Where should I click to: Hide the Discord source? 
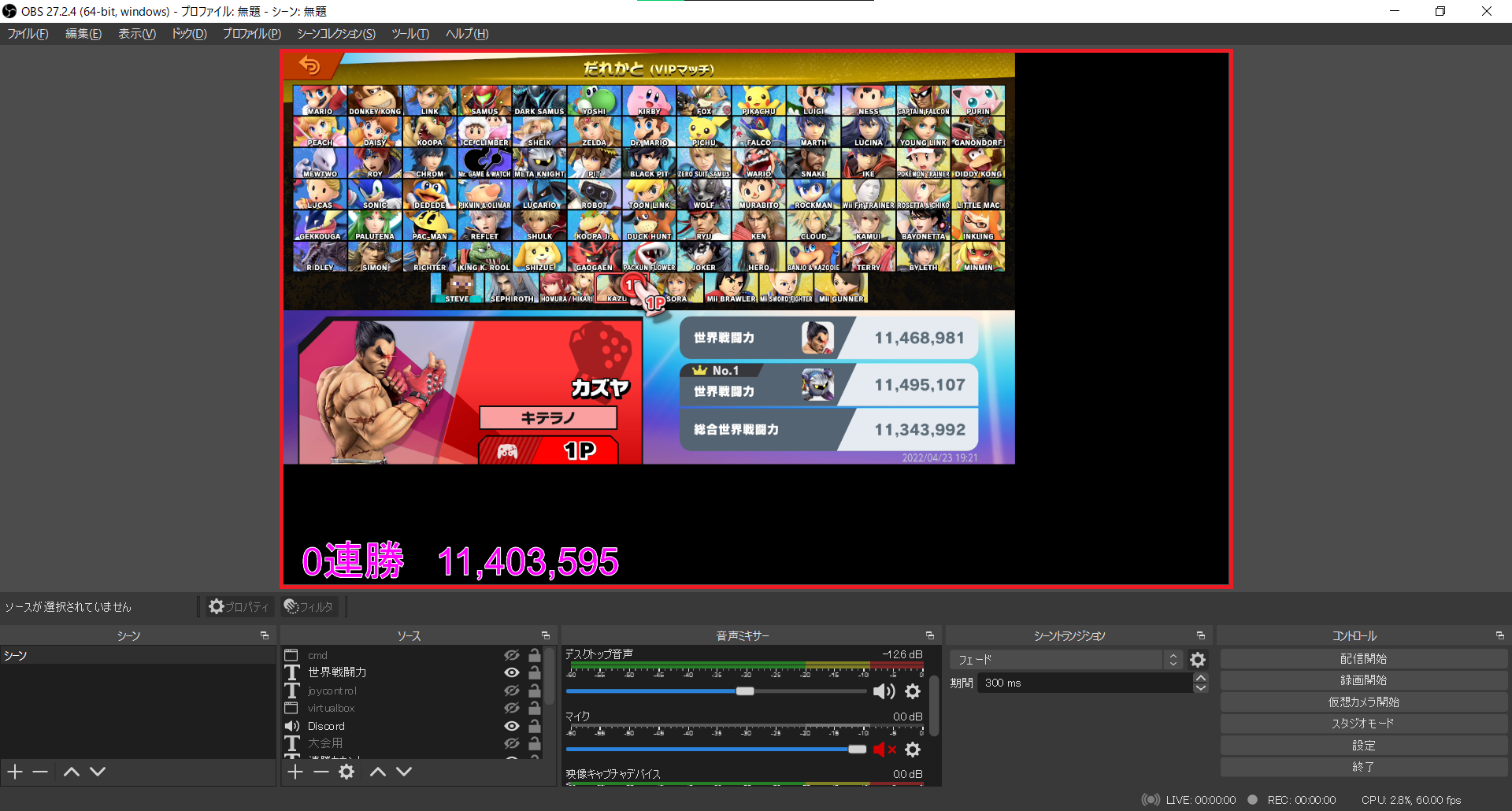[512, 726]
